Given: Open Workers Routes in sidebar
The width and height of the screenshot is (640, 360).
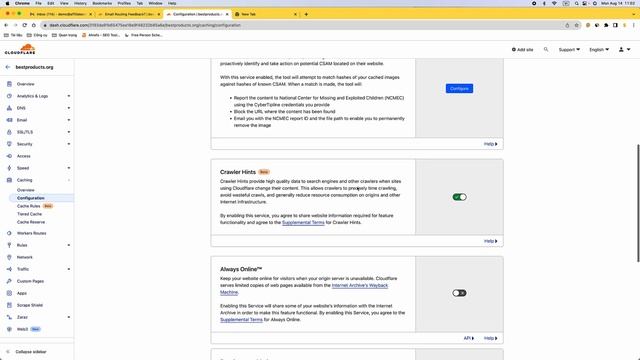Looking at the screenshot, I should tap(31, 233).
